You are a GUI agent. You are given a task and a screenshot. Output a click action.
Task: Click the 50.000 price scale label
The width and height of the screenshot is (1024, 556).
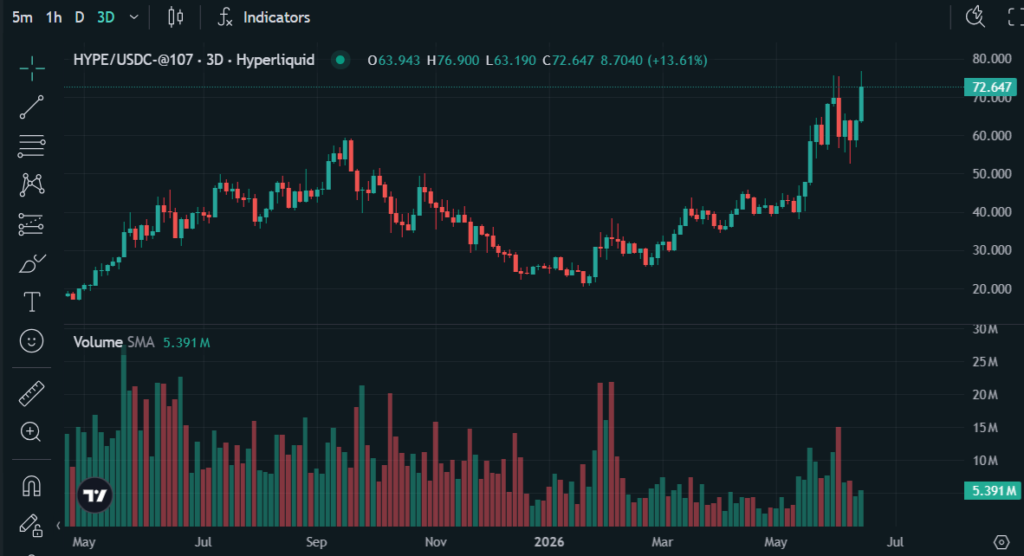coord(991,174)
